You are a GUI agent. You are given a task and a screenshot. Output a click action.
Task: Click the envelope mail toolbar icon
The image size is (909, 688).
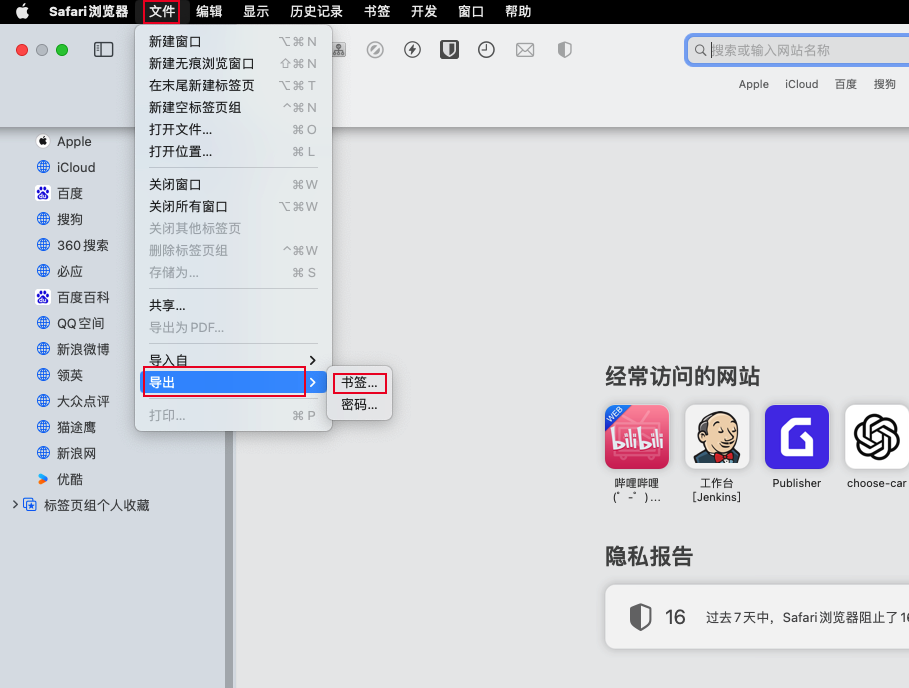(525, 50)
